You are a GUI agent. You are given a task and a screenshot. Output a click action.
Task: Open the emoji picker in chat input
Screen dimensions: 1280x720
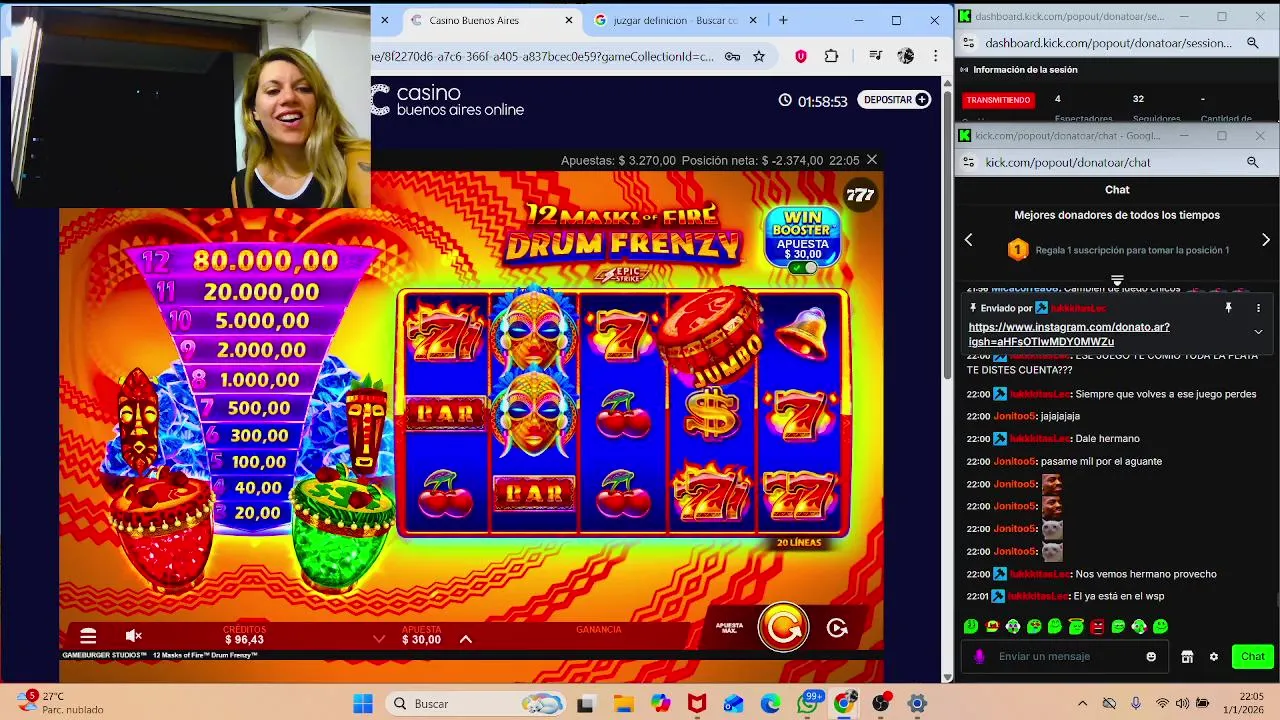tap(1151, 656)
